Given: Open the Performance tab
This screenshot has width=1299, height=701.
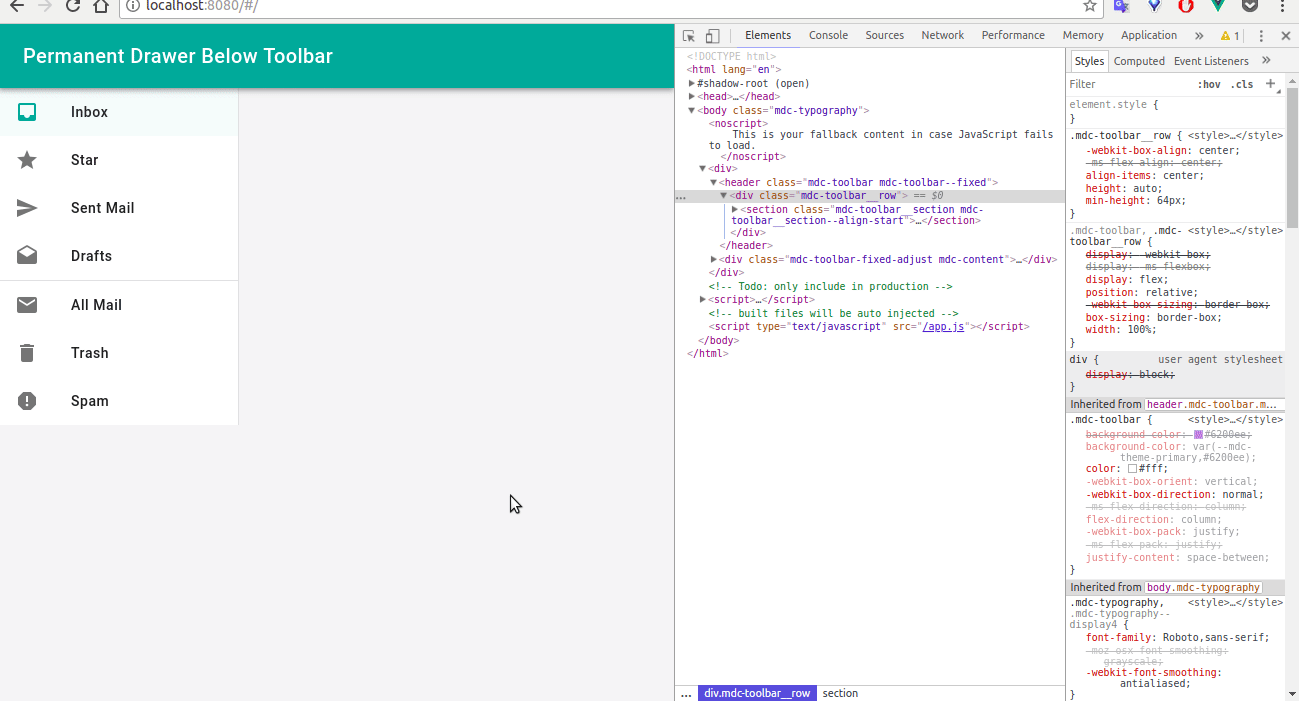Looking at the screenshot, I should [1013, 35].
